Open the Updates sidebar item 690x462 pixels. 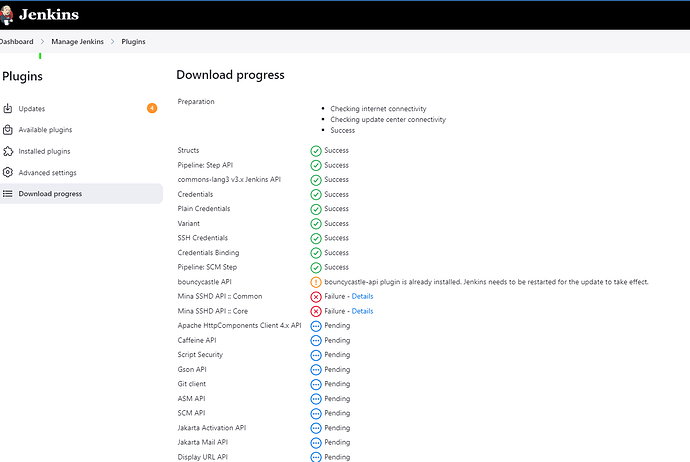[81, 108]
